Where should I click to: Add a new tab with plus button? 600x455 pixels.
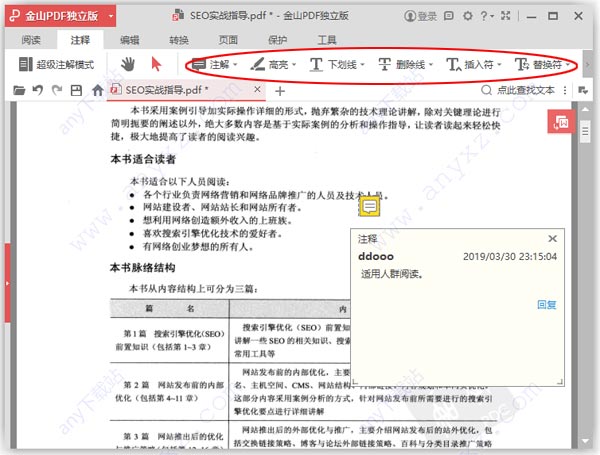coord(280,91)
